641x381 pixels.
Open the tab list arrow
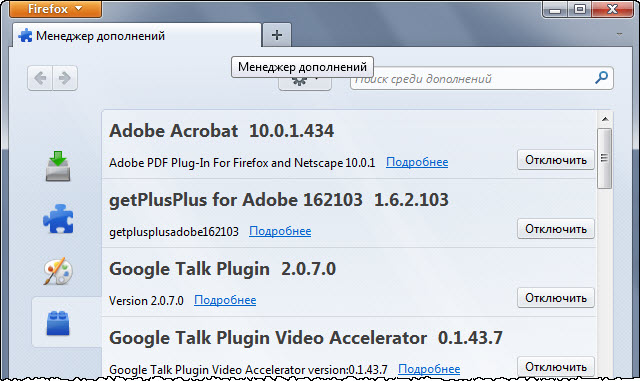point(619,34)
